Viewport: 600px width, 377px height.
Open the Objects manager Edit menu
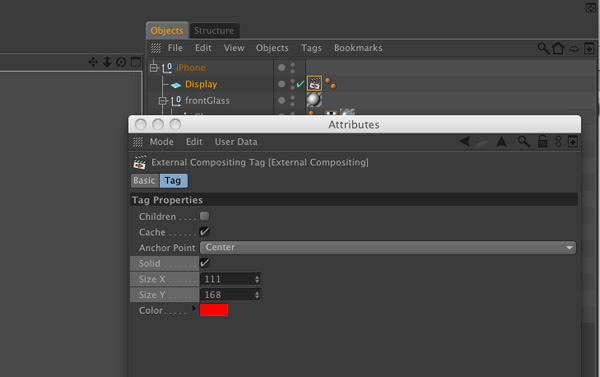point(203,48)
